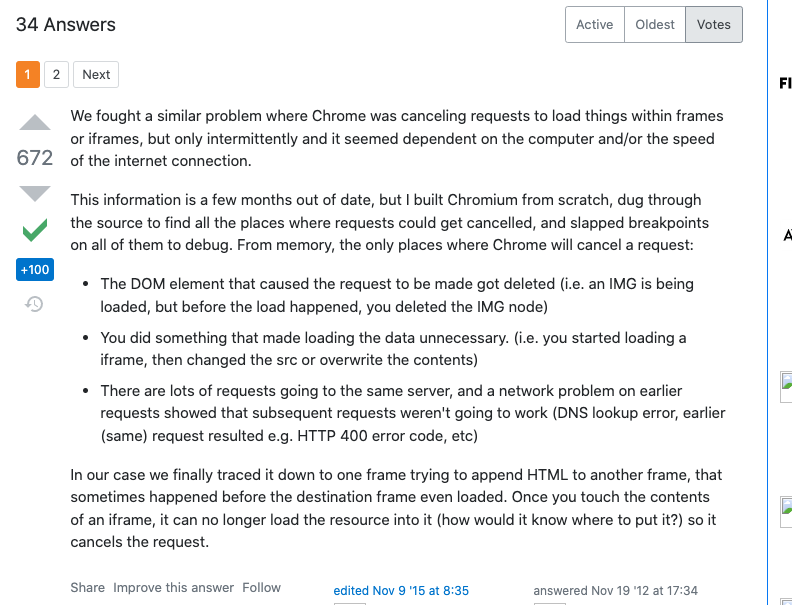Click the Next page button
Viewport: 792px width, 605px height.
click(96, 75)
